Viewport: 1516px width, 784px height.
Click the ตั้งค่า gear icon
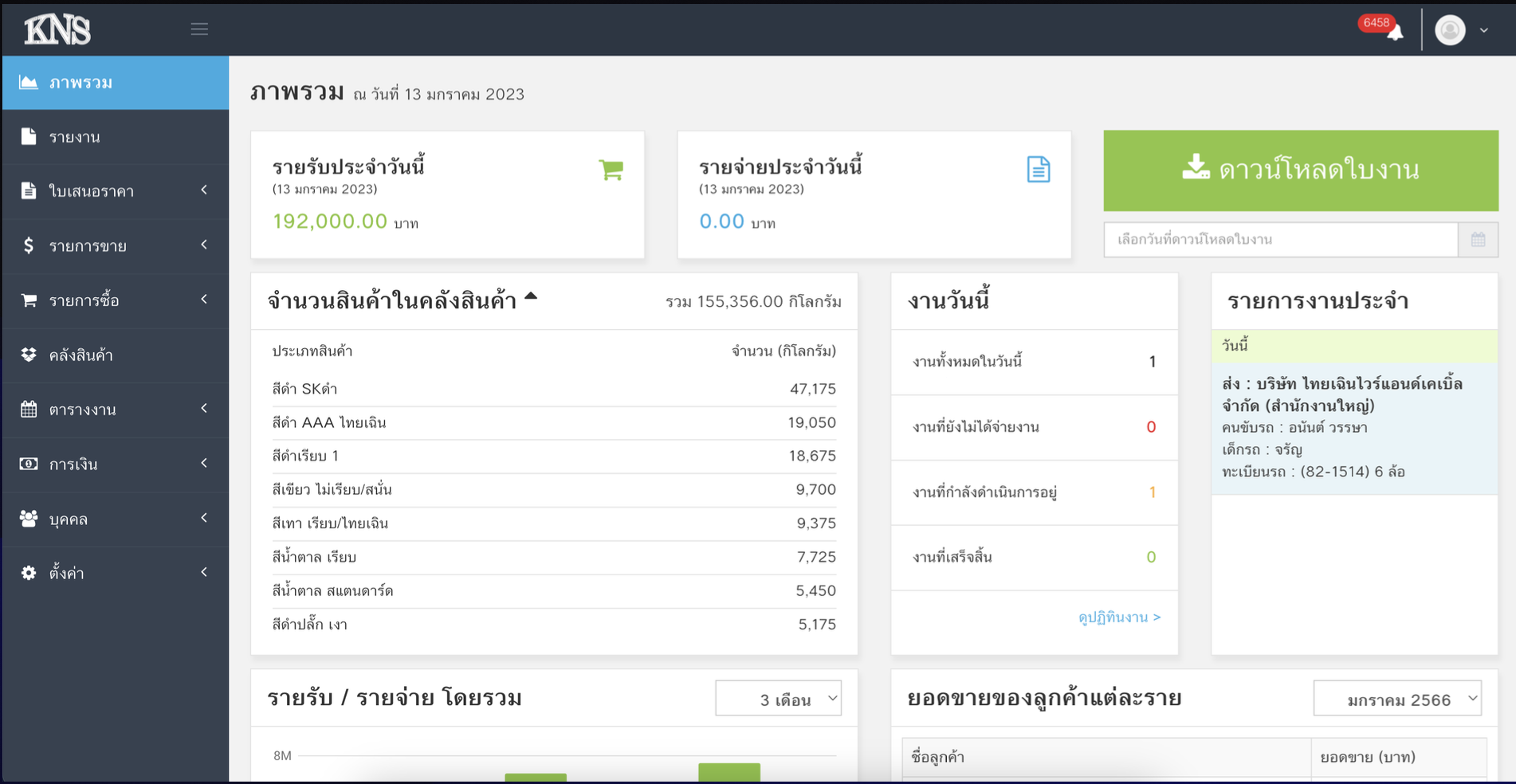[x=29, y=573]
